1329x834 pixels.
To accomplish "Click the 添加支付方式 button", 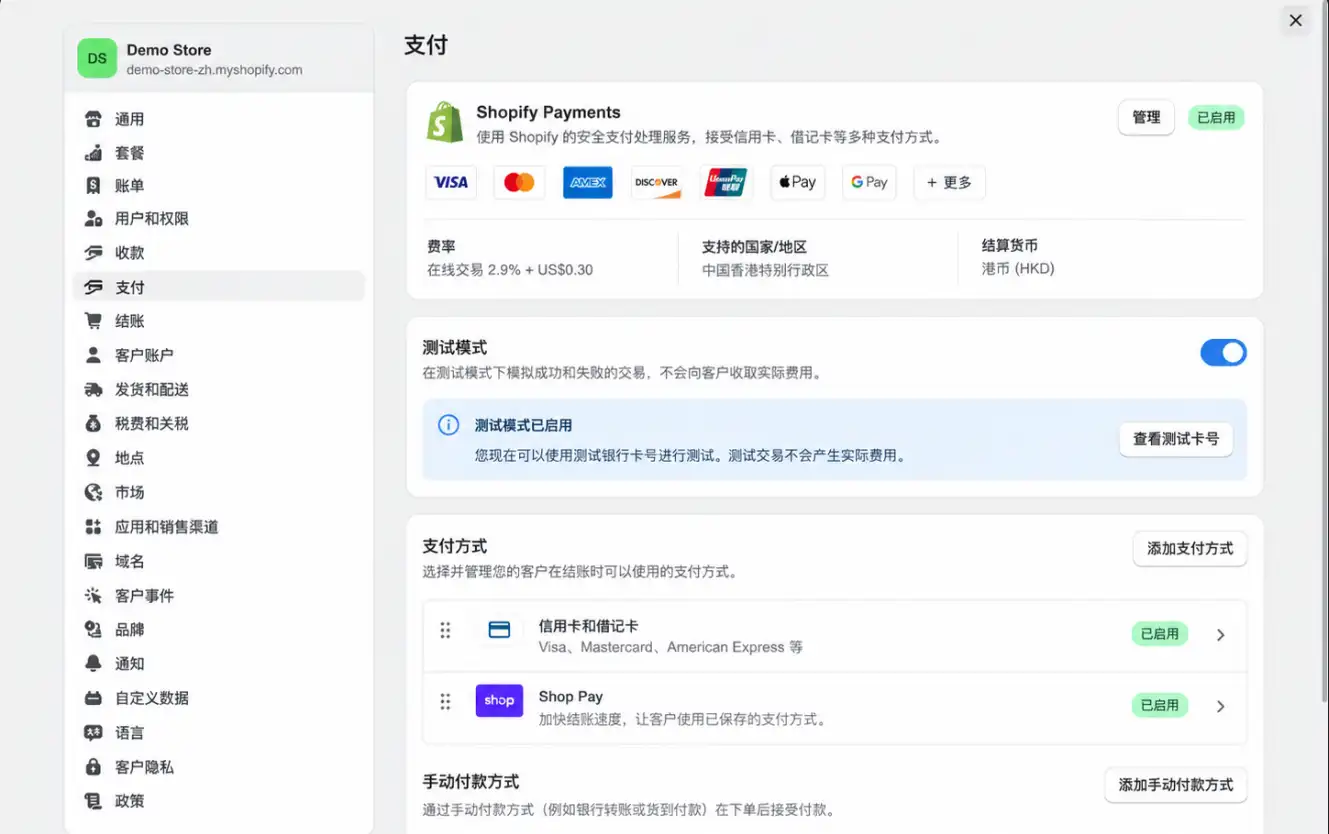I will pyautogui.click(x=1190, y=548).
